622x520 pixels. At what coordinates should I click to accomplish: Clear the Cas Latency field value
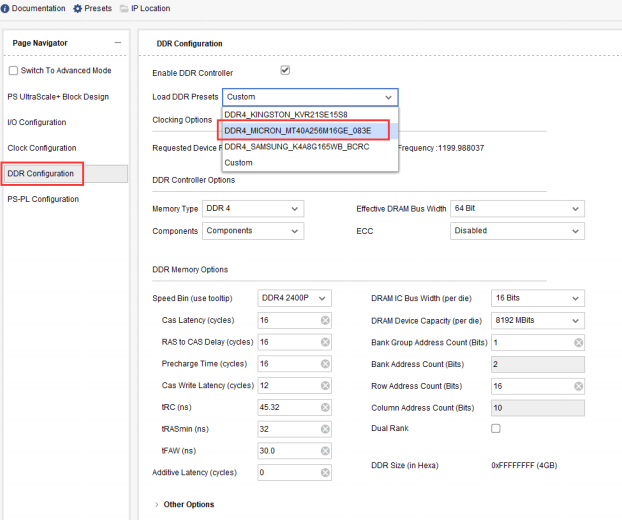[325, 320]
